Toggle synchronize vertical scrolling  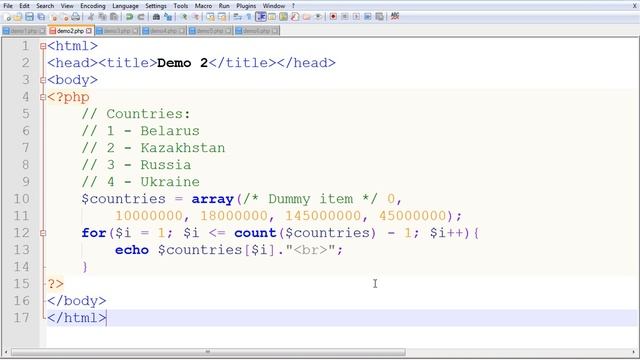pos(210,17)
